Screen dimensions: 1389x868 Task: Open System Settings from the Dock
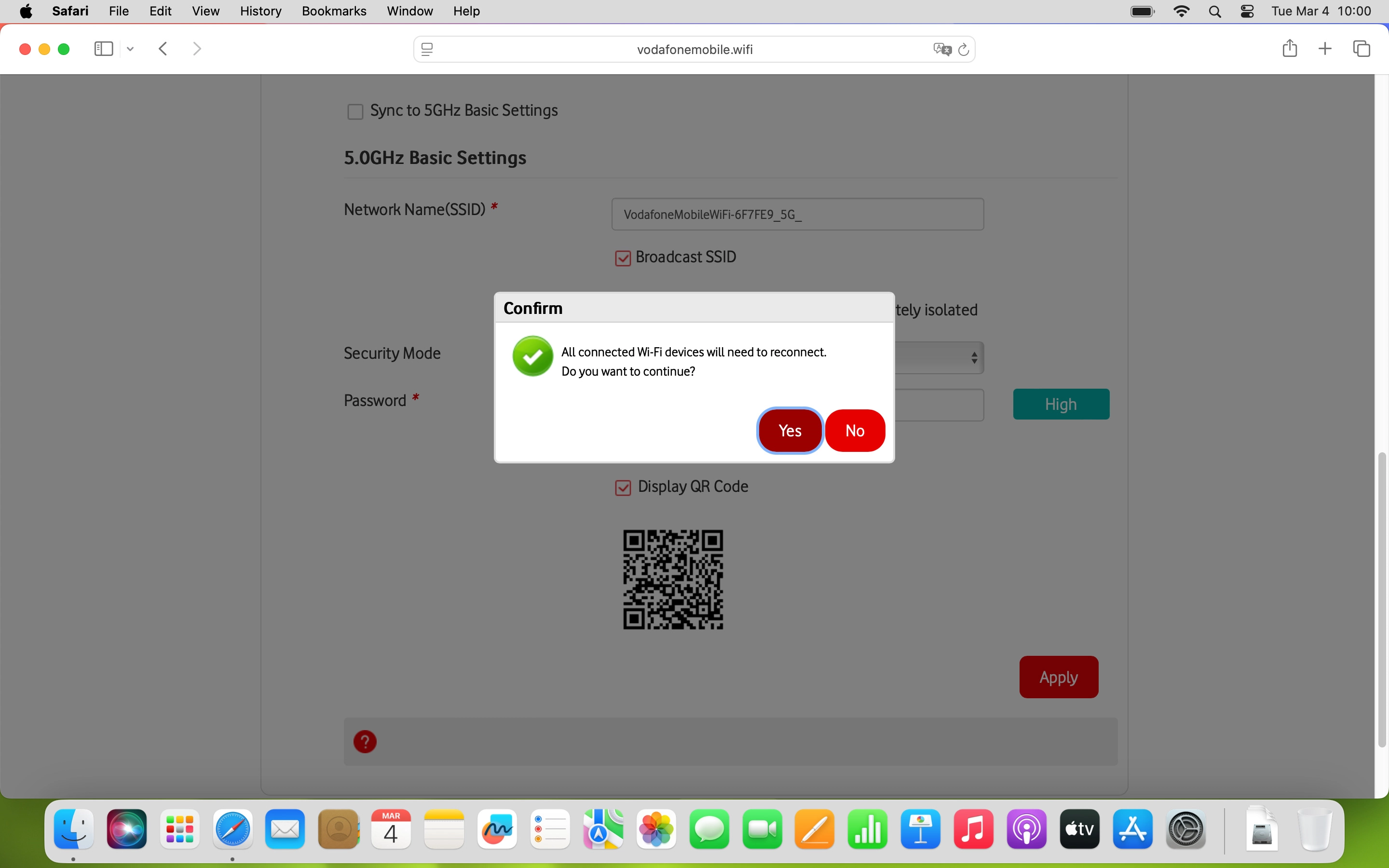pos(1185,829)
